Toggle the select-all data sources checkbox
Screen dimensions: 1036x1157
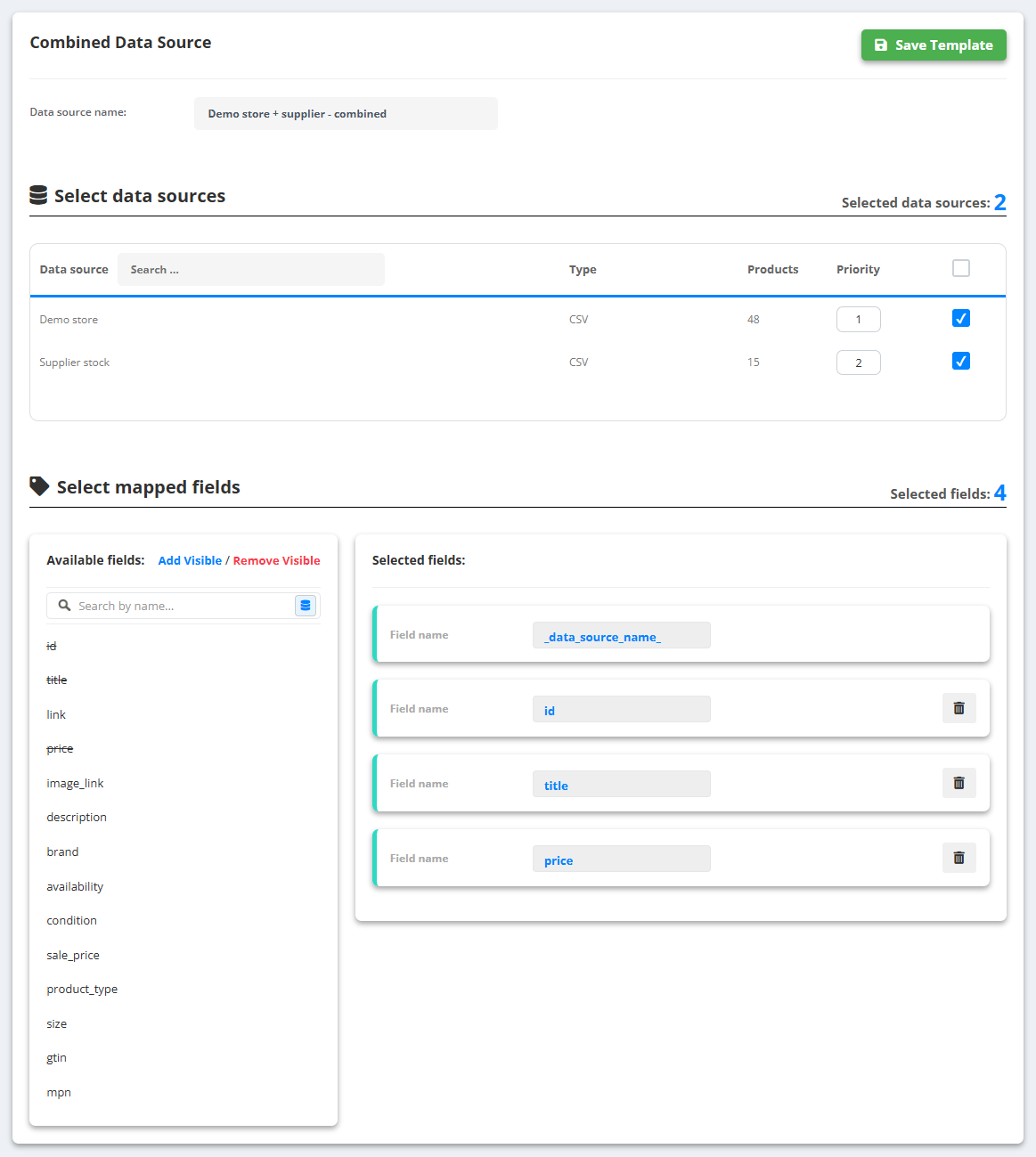pyautogui.click(x=961, y=268)
